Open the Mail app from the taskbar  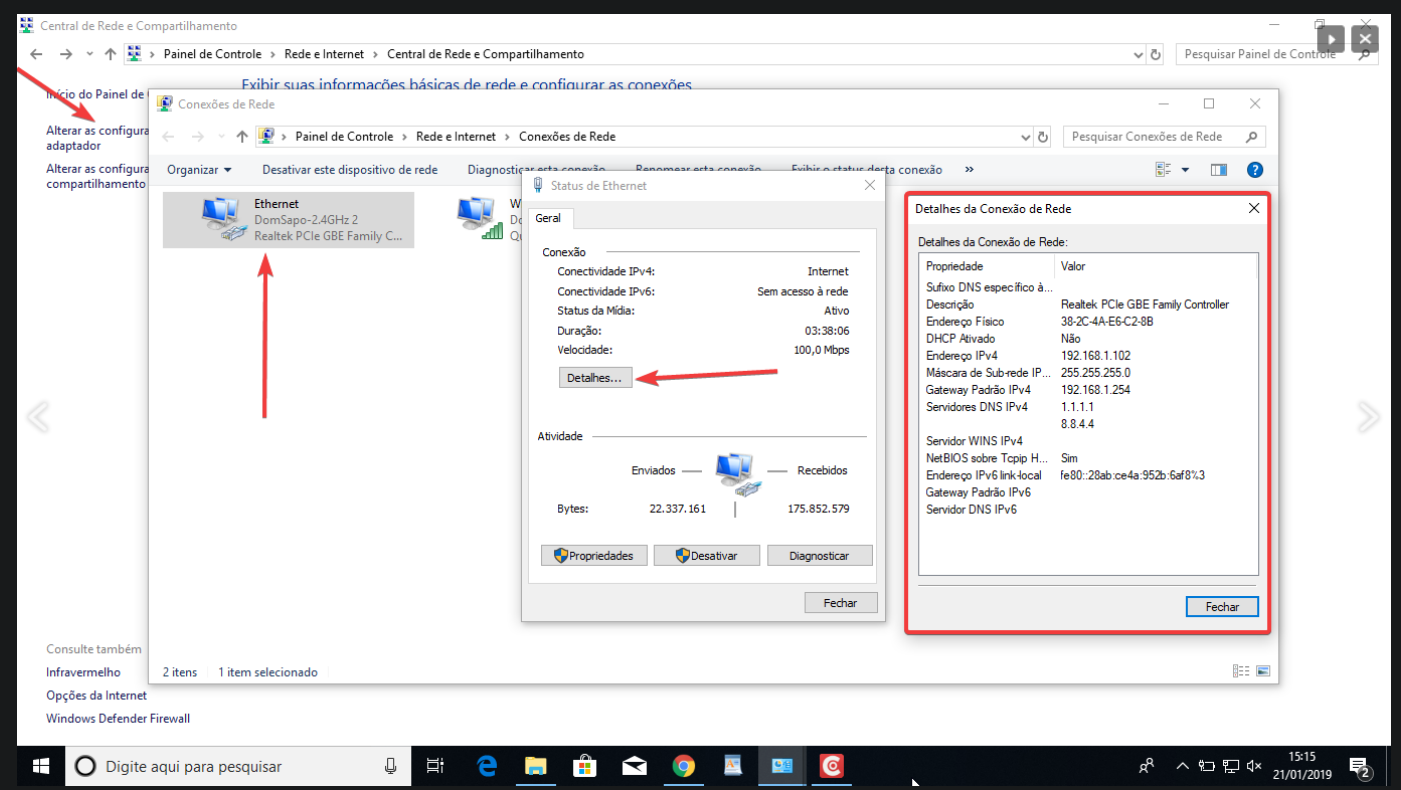pyautogui.click(x=634, y=766)
